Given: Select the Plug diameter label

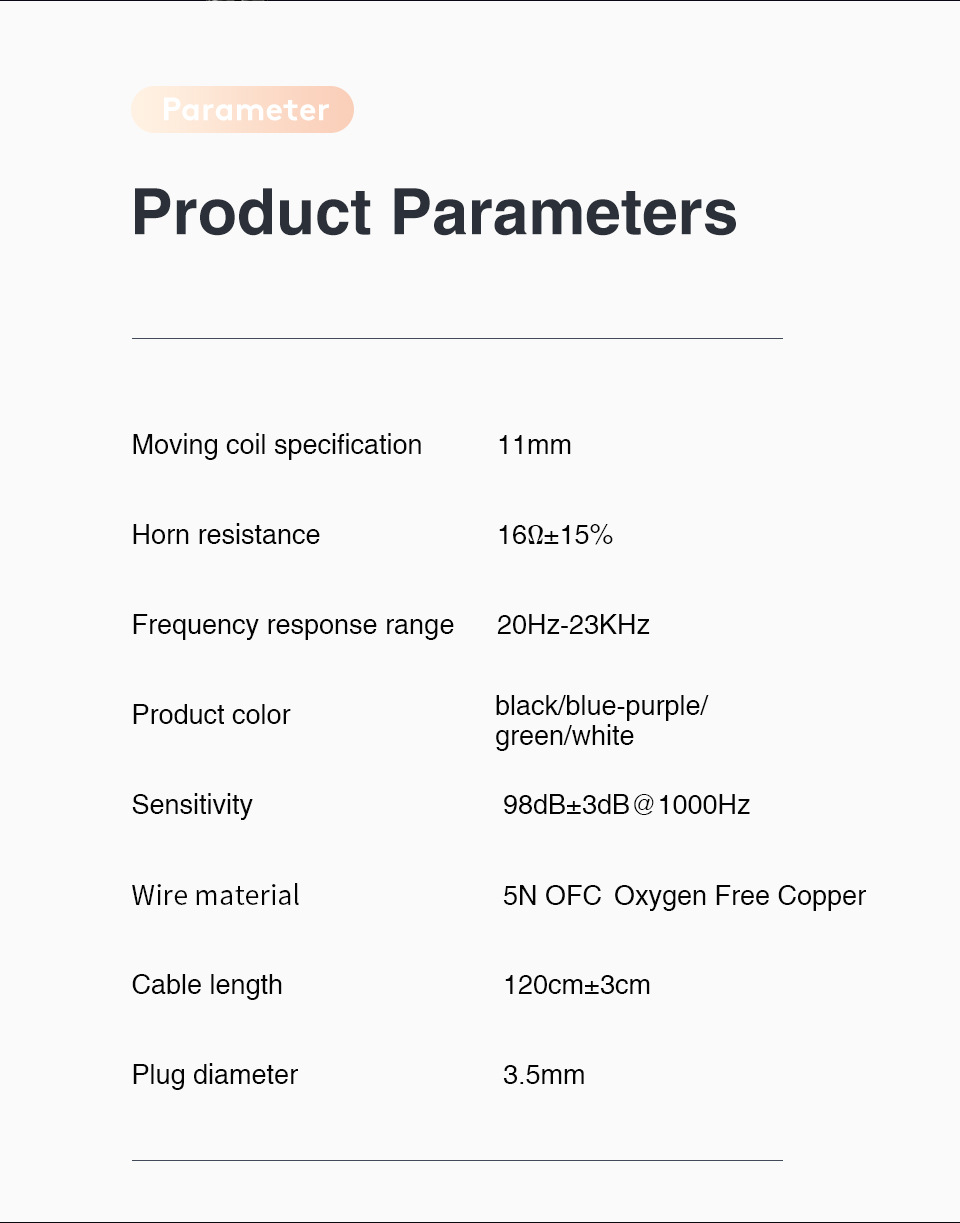Looking at the screenshot, I should 215,1075.
